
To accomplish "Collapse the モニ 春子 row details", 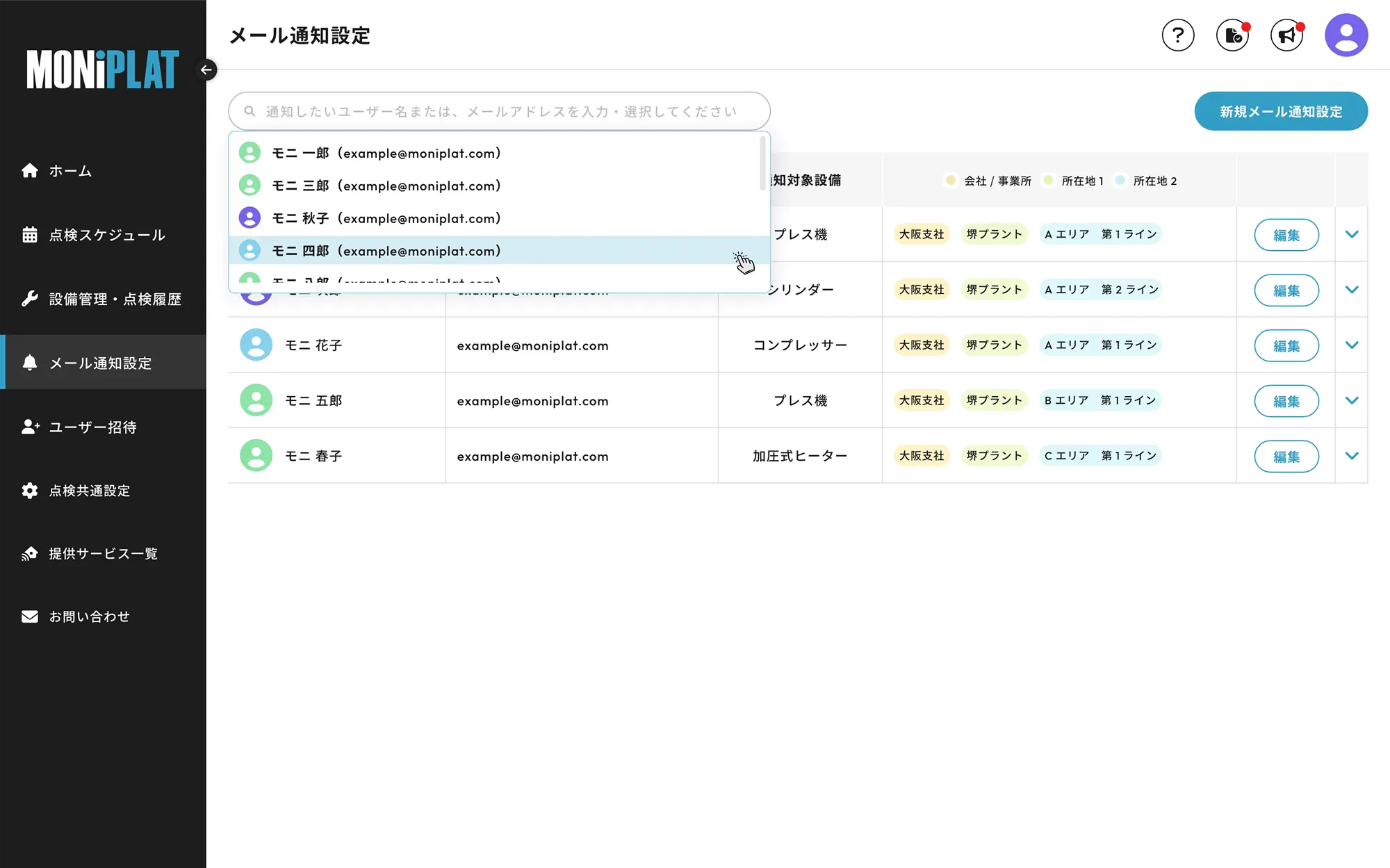I will click(x=1352, y=456).
